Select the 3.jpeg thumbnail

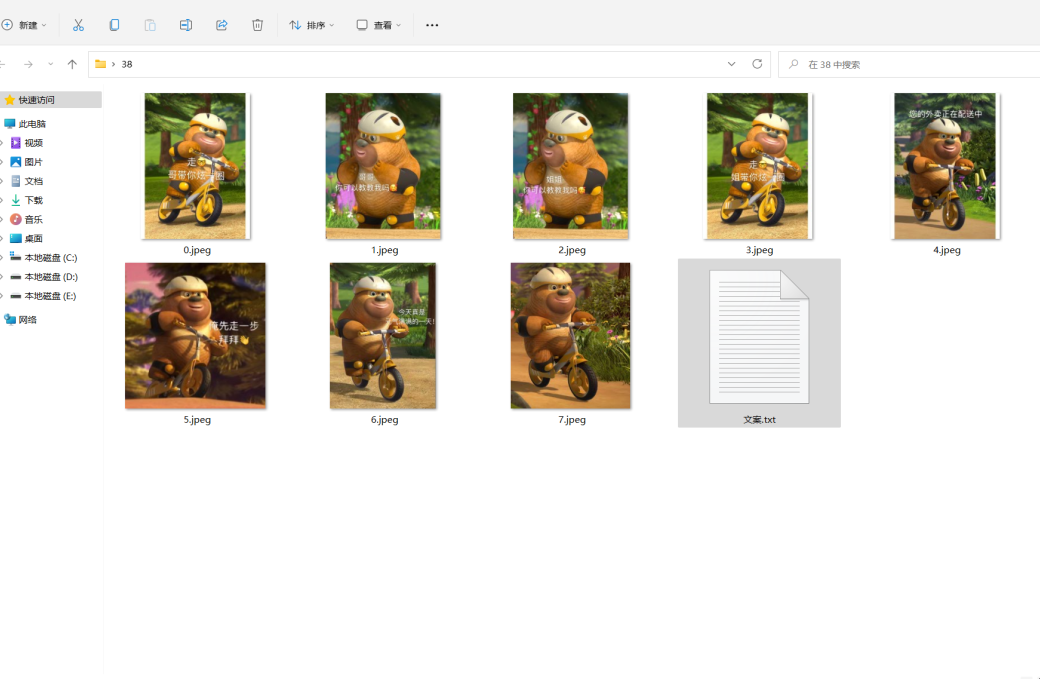[x=758, y=166]
